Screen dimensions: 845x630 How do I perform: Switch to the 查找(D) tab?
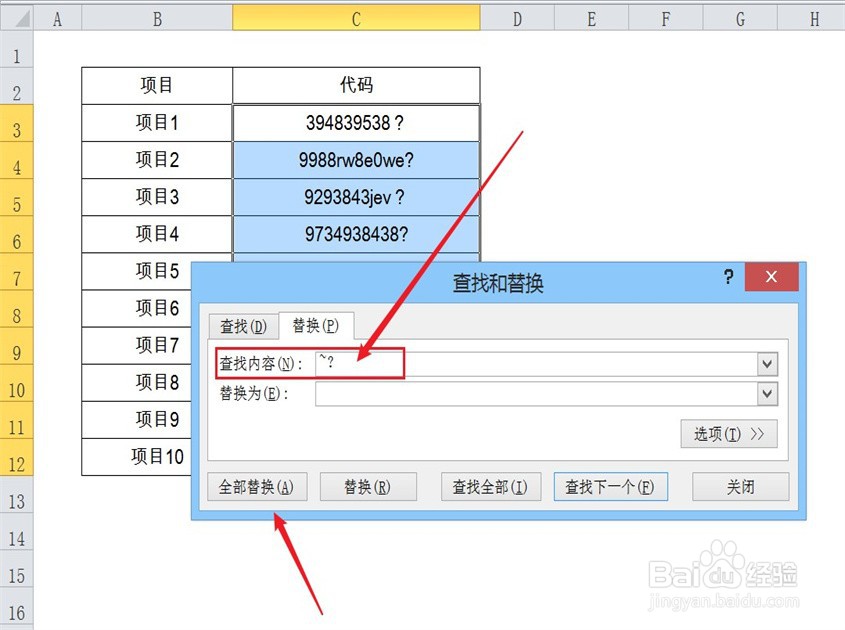click(241, 325)
